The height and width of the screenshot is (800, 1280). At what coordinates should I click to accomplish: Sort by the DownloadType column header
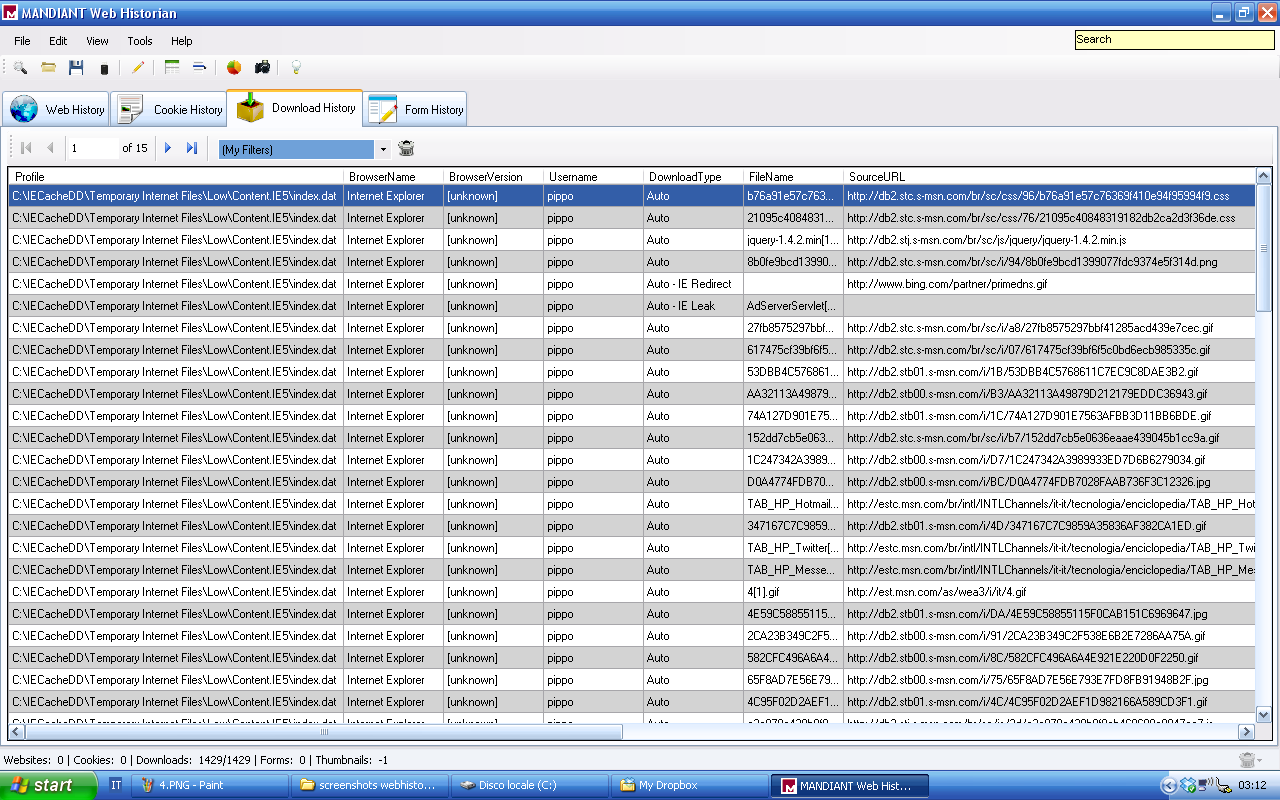pyautogui.click(x=693, y=177)
